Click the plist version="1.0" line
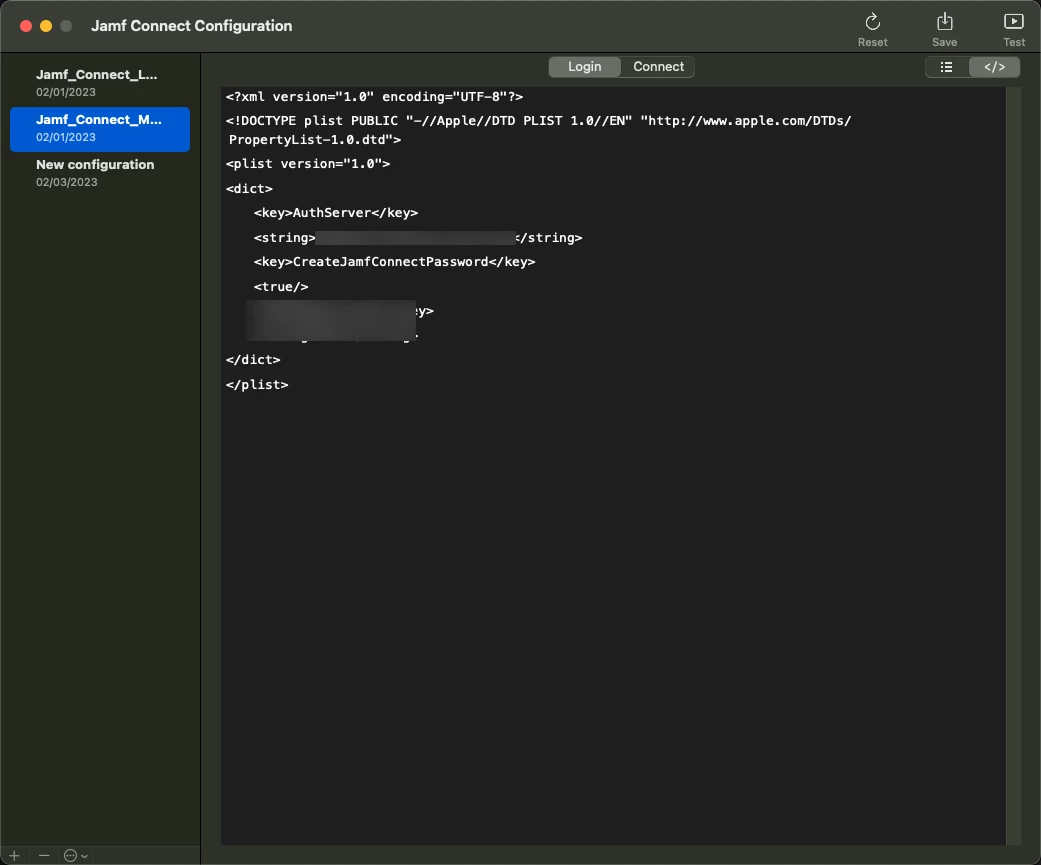The image size is (1041, 865). [307, 164]
